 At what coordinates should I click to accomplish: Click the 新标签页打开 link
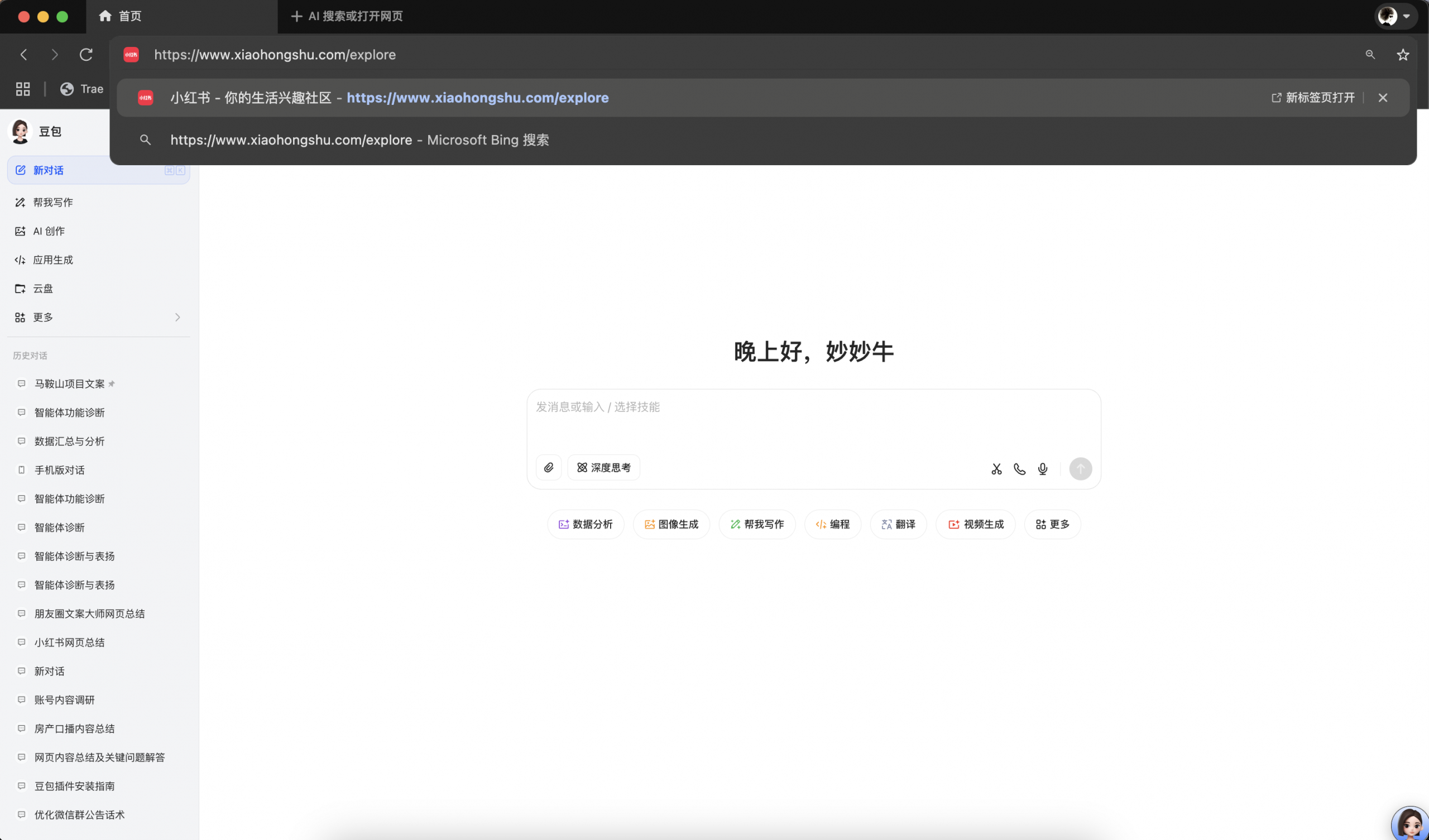click(x=1313, y=98)
